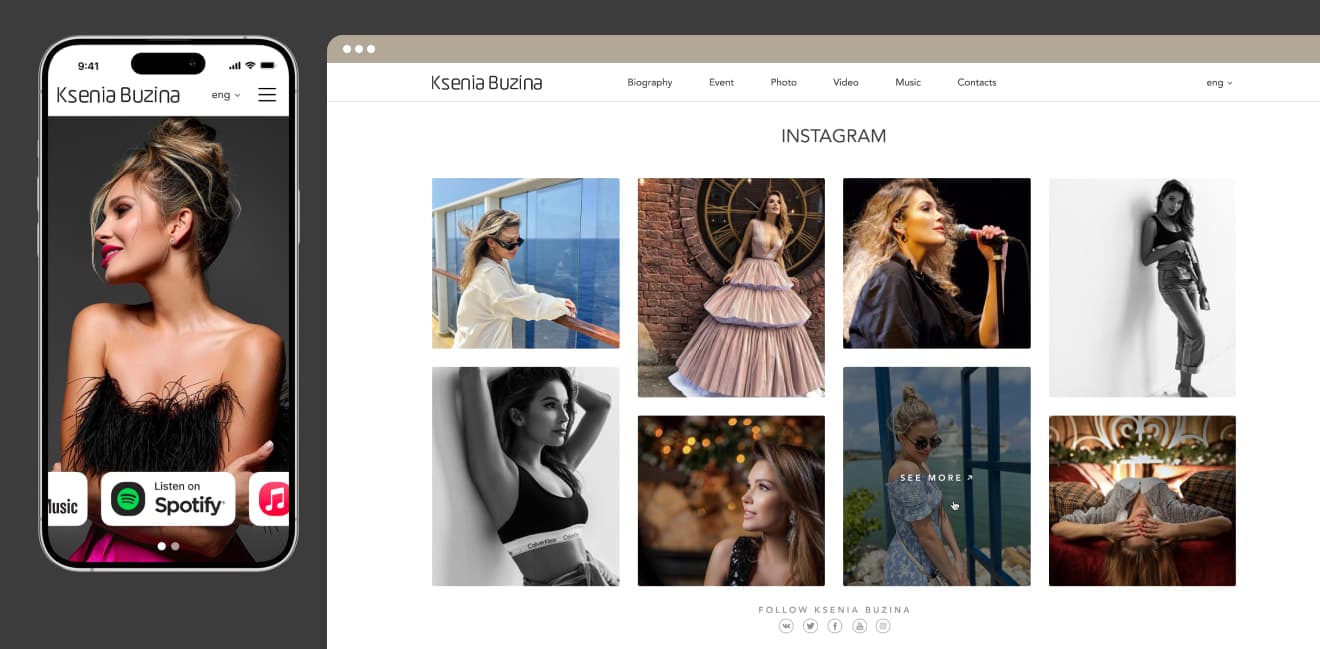Expand the desktop eng language dropdown
This screenshot has height=649, width=1320.
[x=1219, y=83]
